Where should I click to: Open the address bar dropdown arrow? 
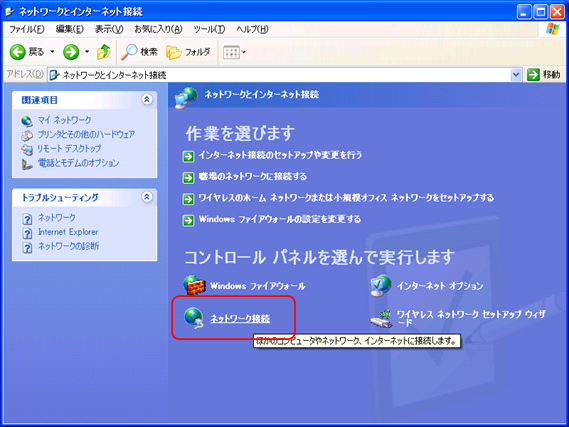tap(516, 75)
